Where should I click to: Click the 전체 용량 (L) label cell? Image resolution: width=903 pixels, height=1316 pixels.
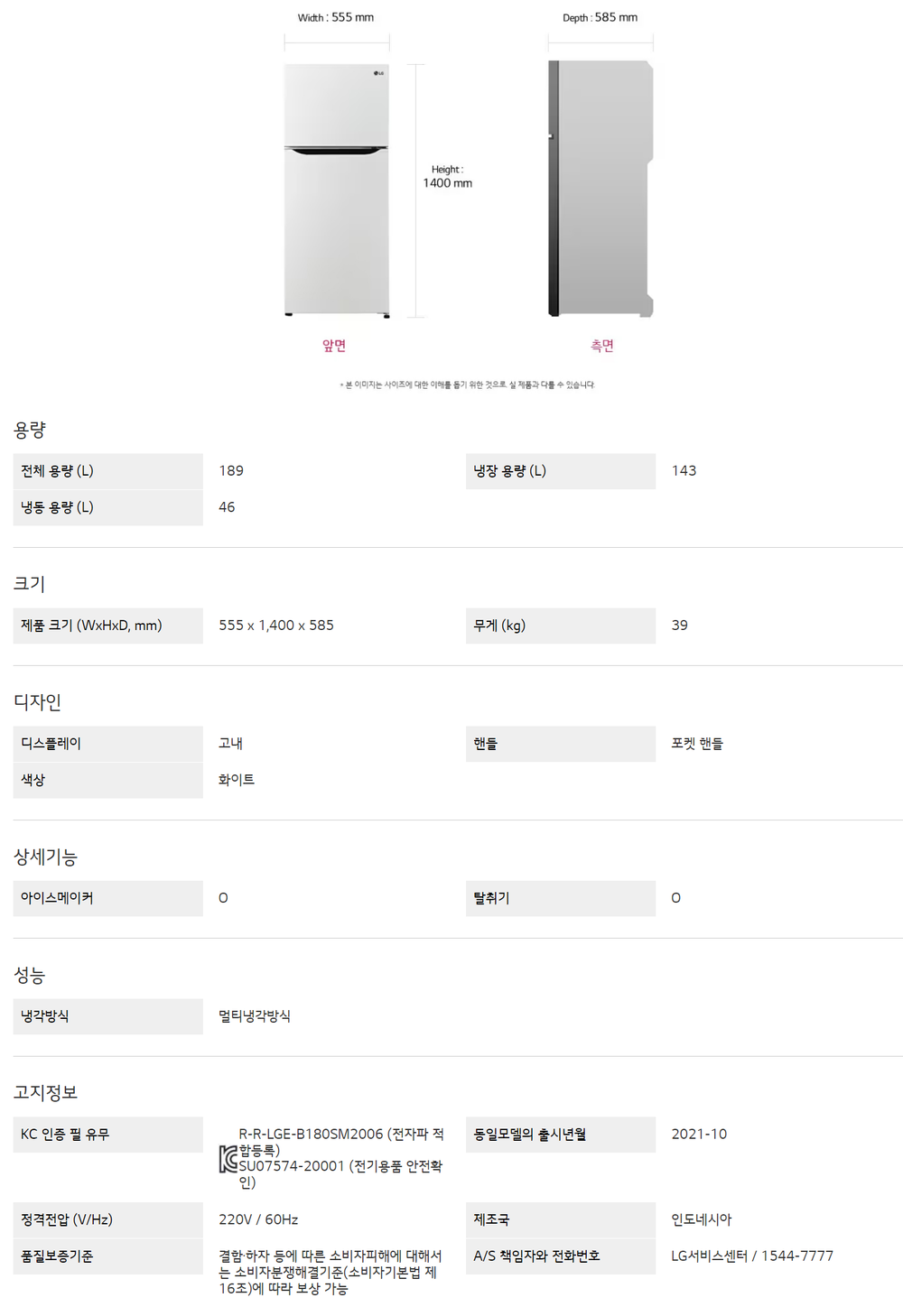(107, 471)
